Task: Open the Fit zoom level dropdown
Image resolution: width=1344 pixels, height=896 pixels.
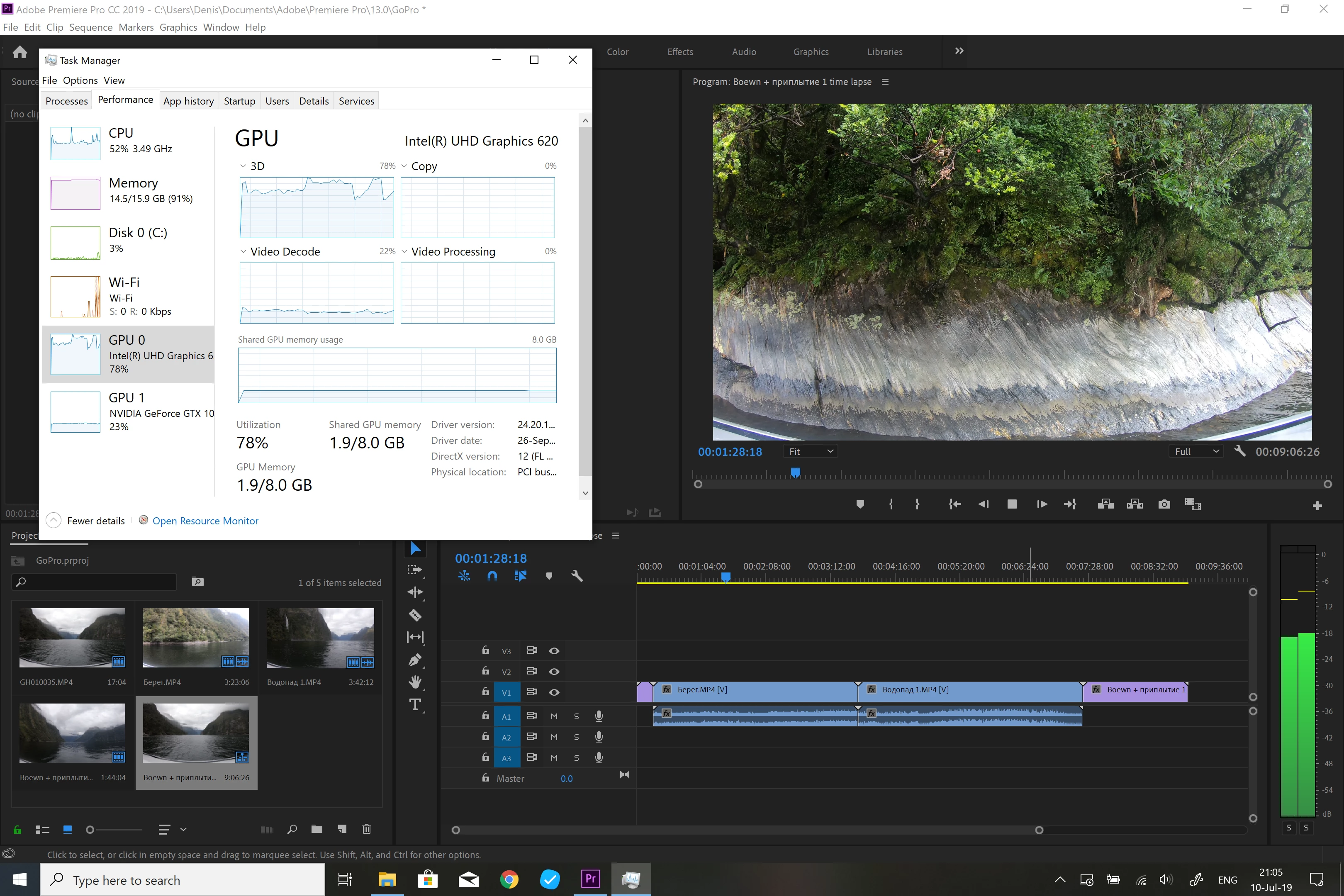Action: click(811, 451)
